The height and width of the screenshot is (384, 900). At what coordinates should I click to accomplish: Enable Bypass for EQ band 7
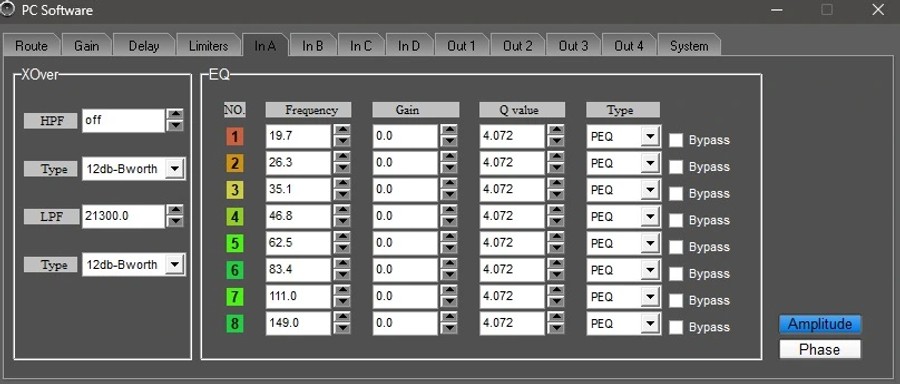[x=676, y=300]
